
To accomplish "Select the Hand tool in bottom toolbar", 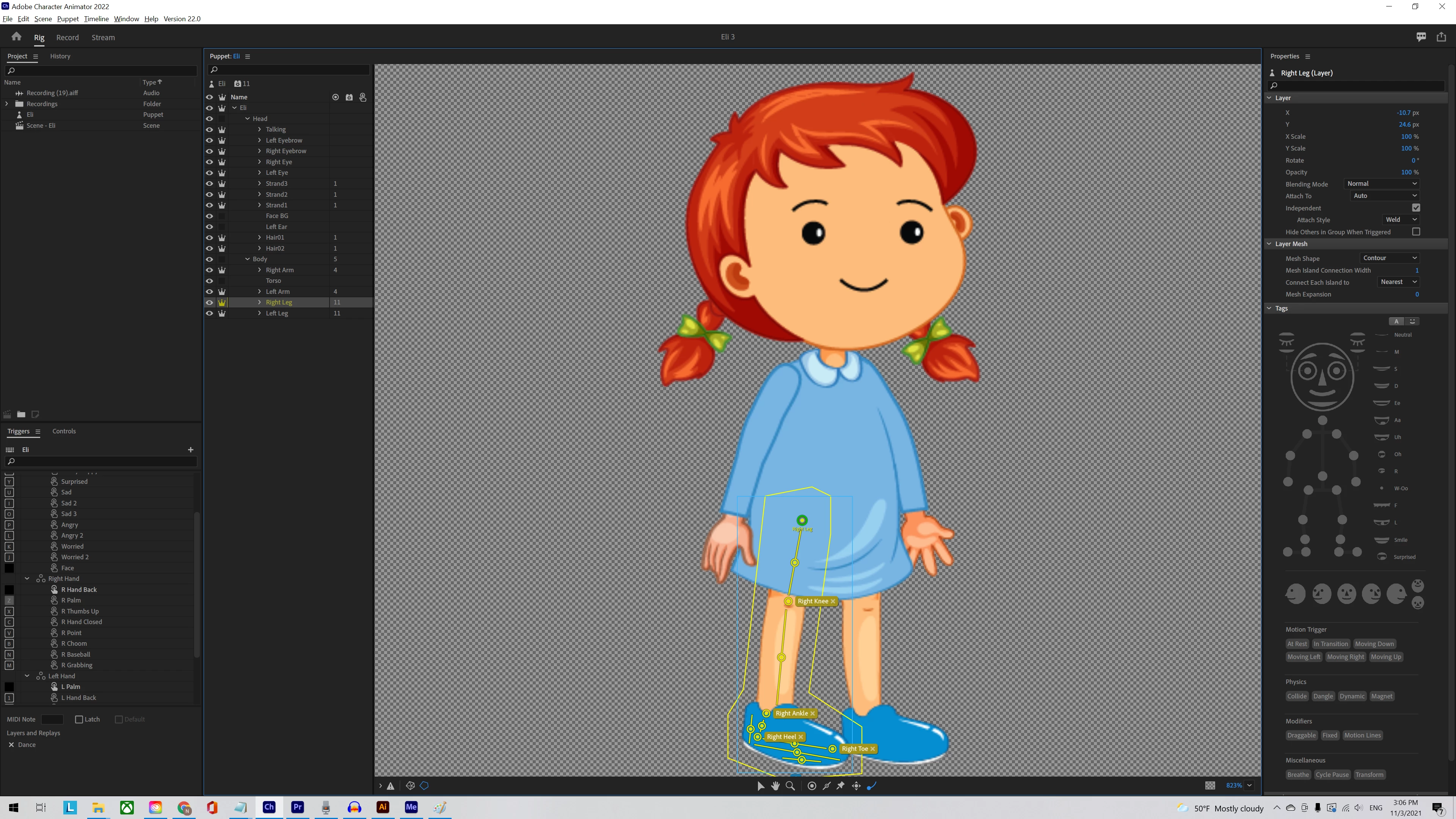I will point(775,786).
